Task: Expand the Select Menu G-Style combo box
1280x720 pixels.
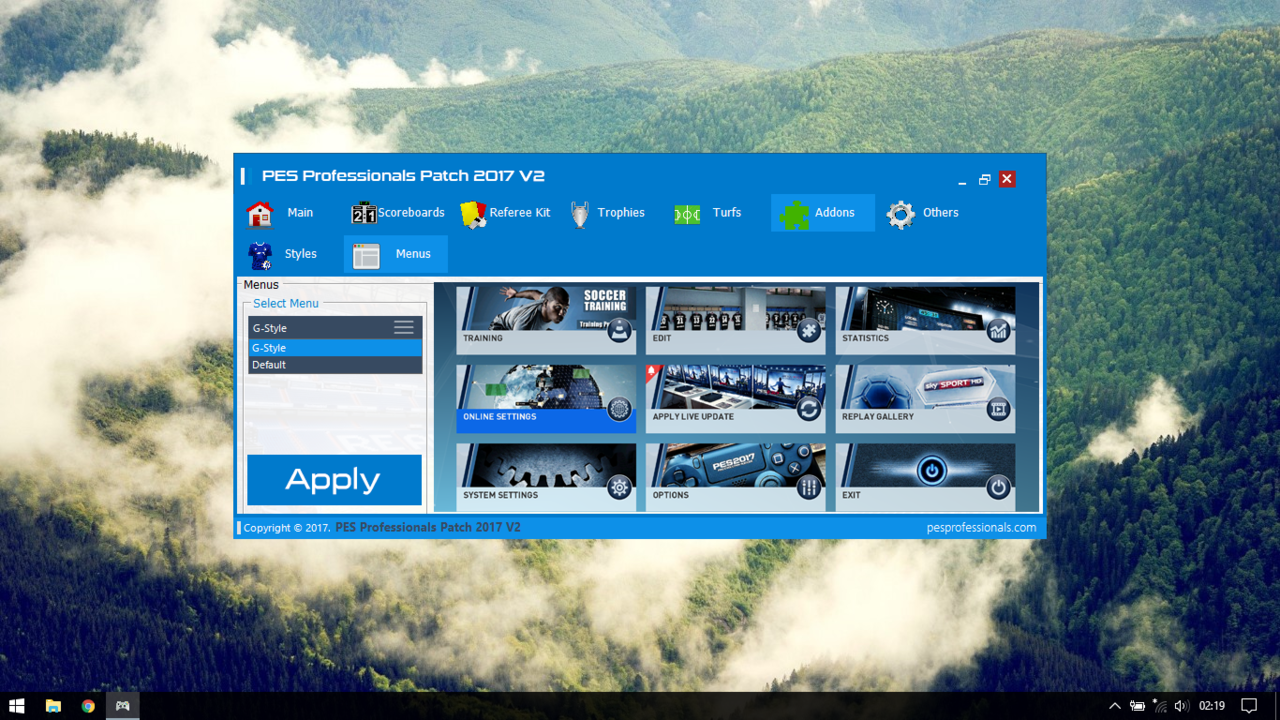Action: pos(335,328)
